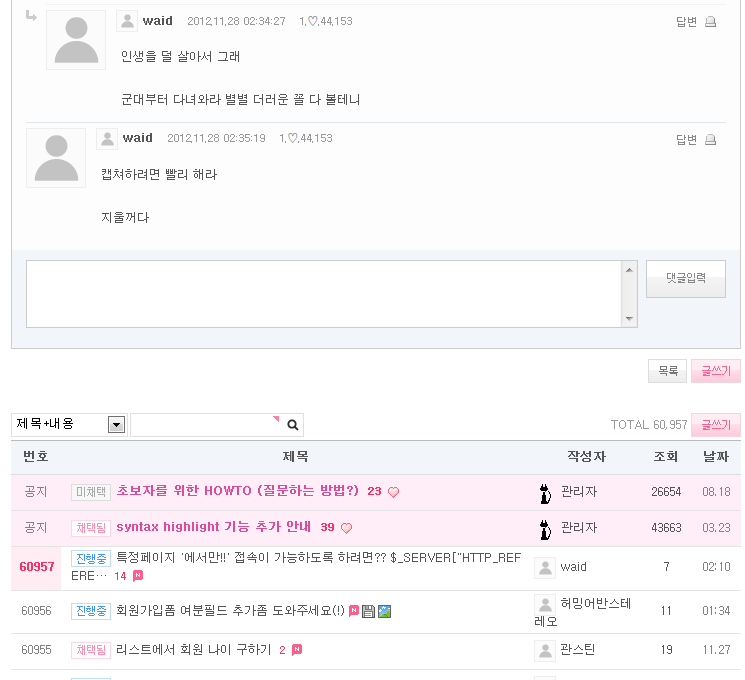Click the search magnifier icon
745x680 pixels.
(293, 425)
